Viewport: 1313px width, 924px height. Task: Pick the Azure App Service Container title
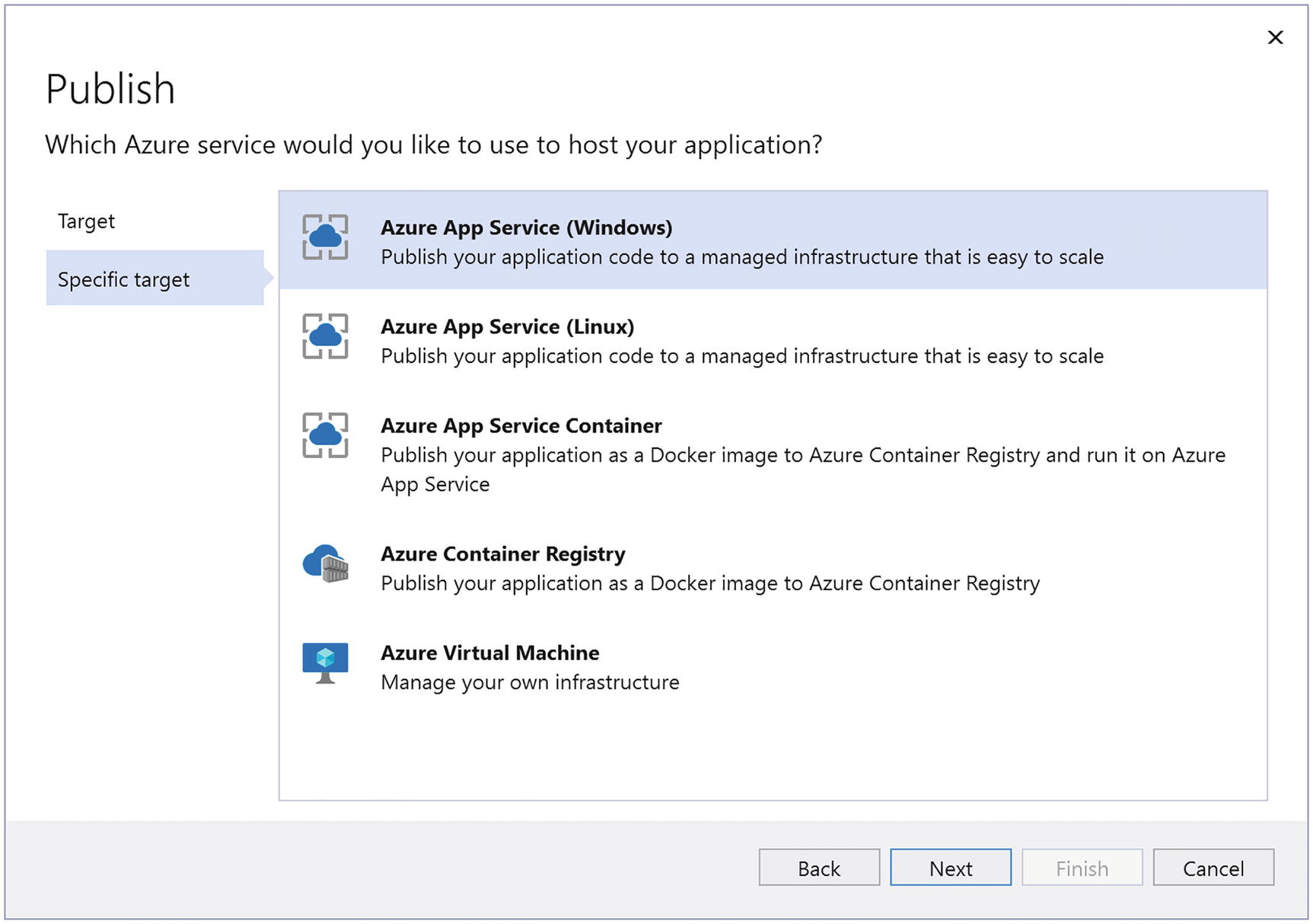click(x=521, y=425)
